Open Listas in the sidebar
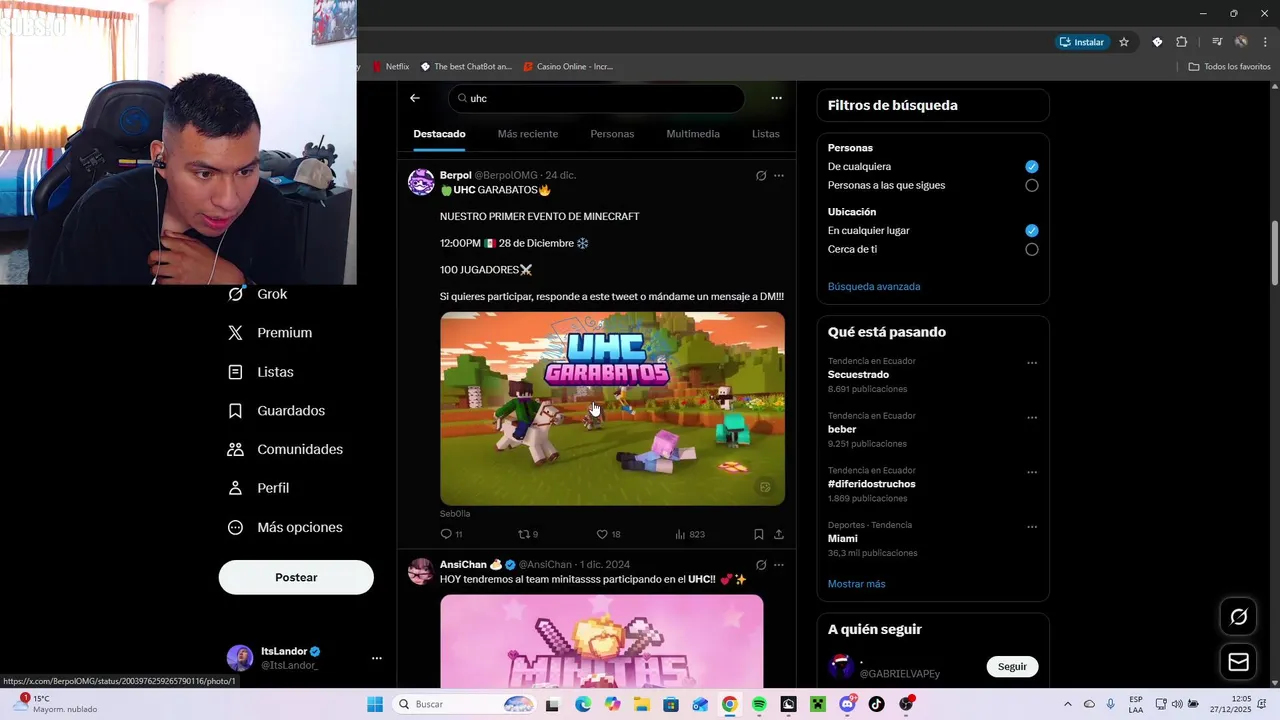 [261, 372]
